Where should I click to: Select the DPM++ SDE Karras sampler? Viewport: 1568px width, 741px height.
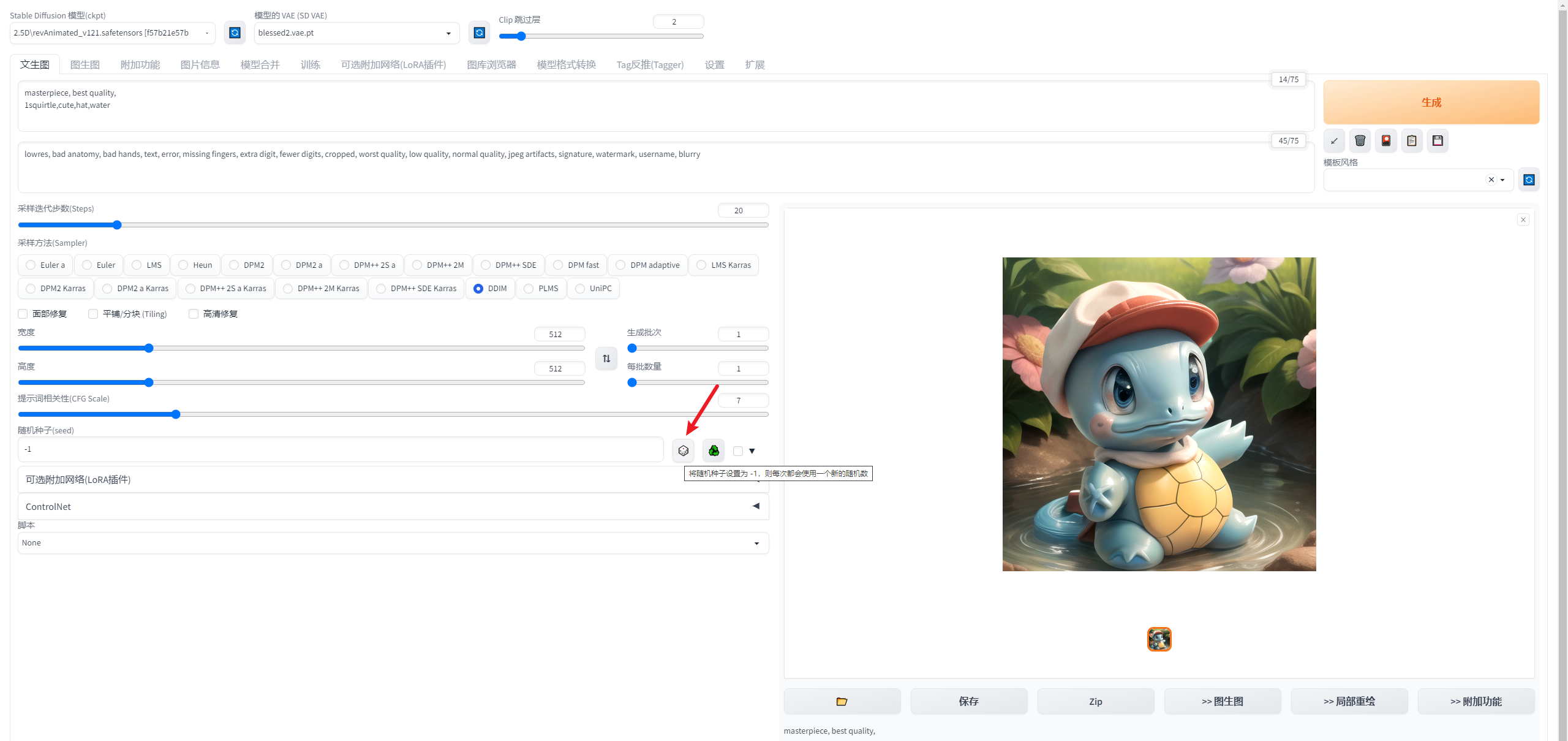point(417,288)
